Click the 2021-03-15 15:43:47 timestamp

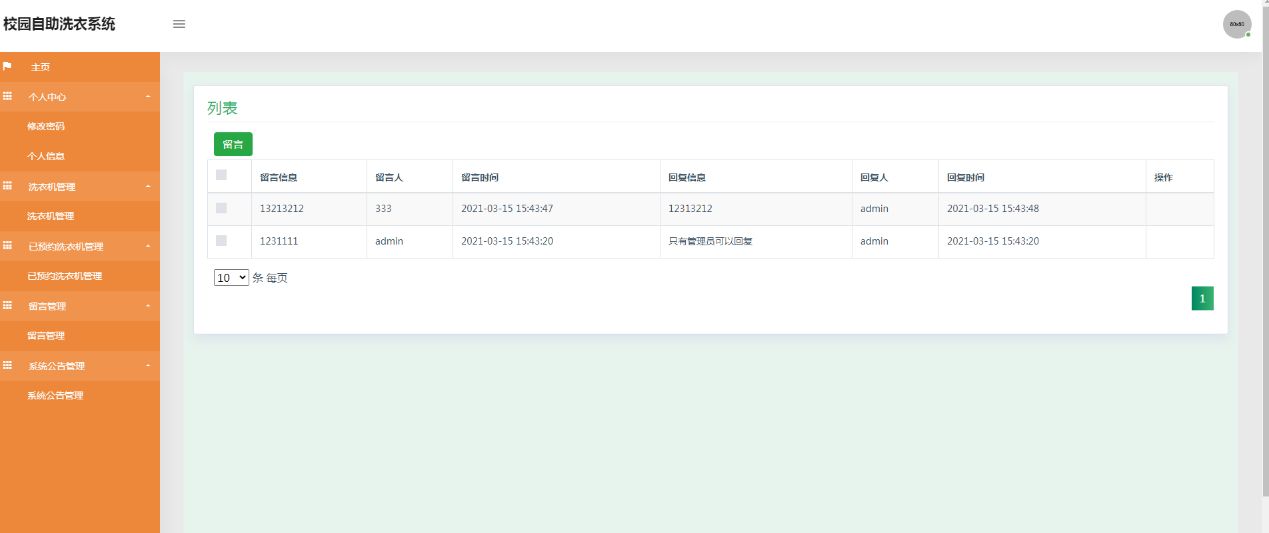pyautogui.click(x=507, y=209)
